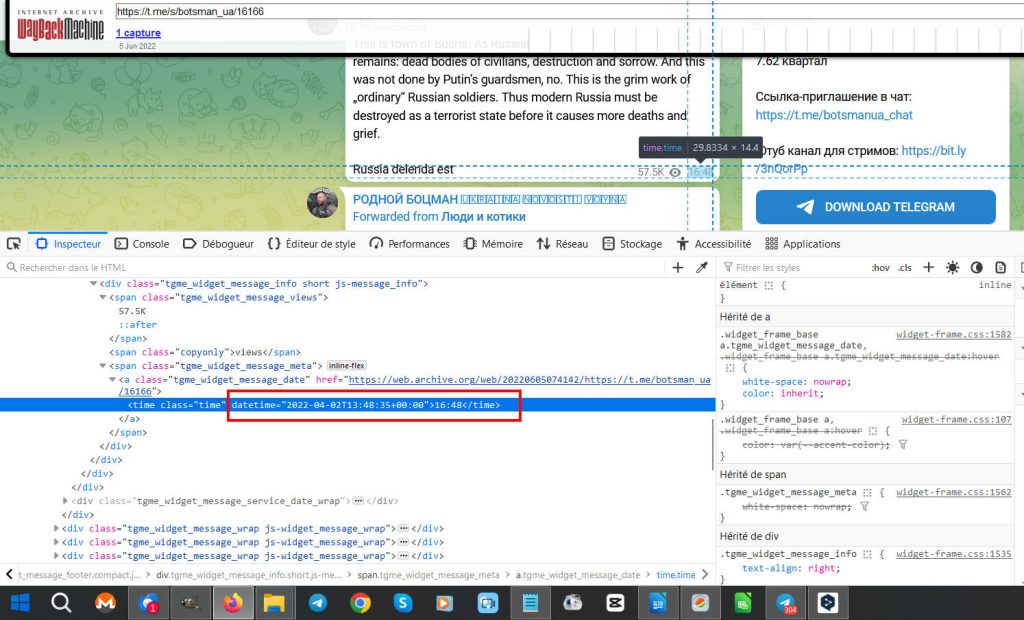Screen dimensions: 1024x620
Task: Open the Accessibilité tab
Action: point(714,244)
